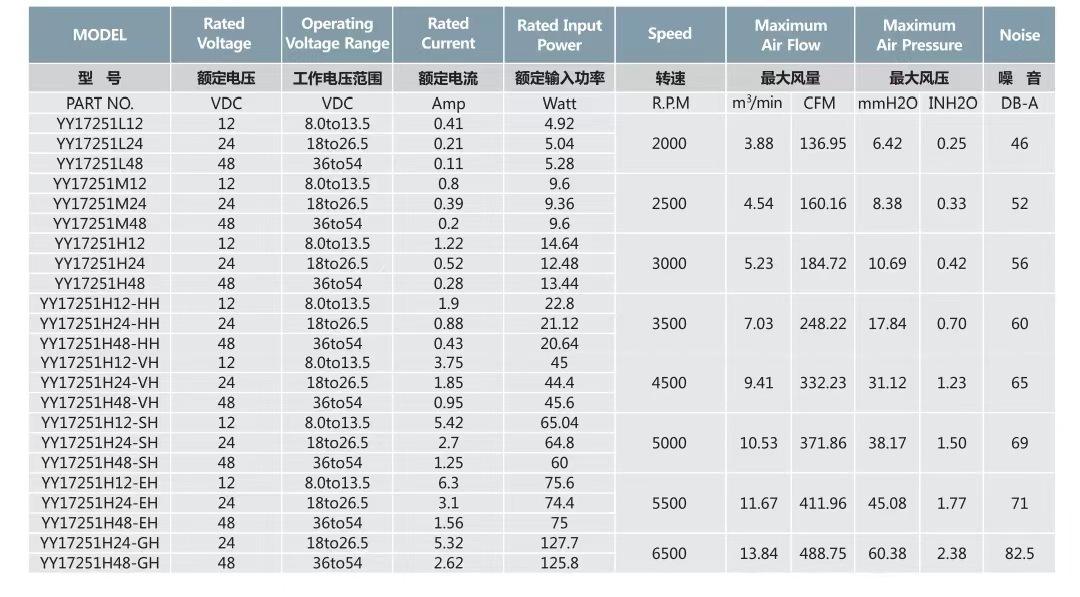Select the Maximum Air Pressure header
Image resolution: width=1080 pixels, height=597 pixels.
(919, 35)
